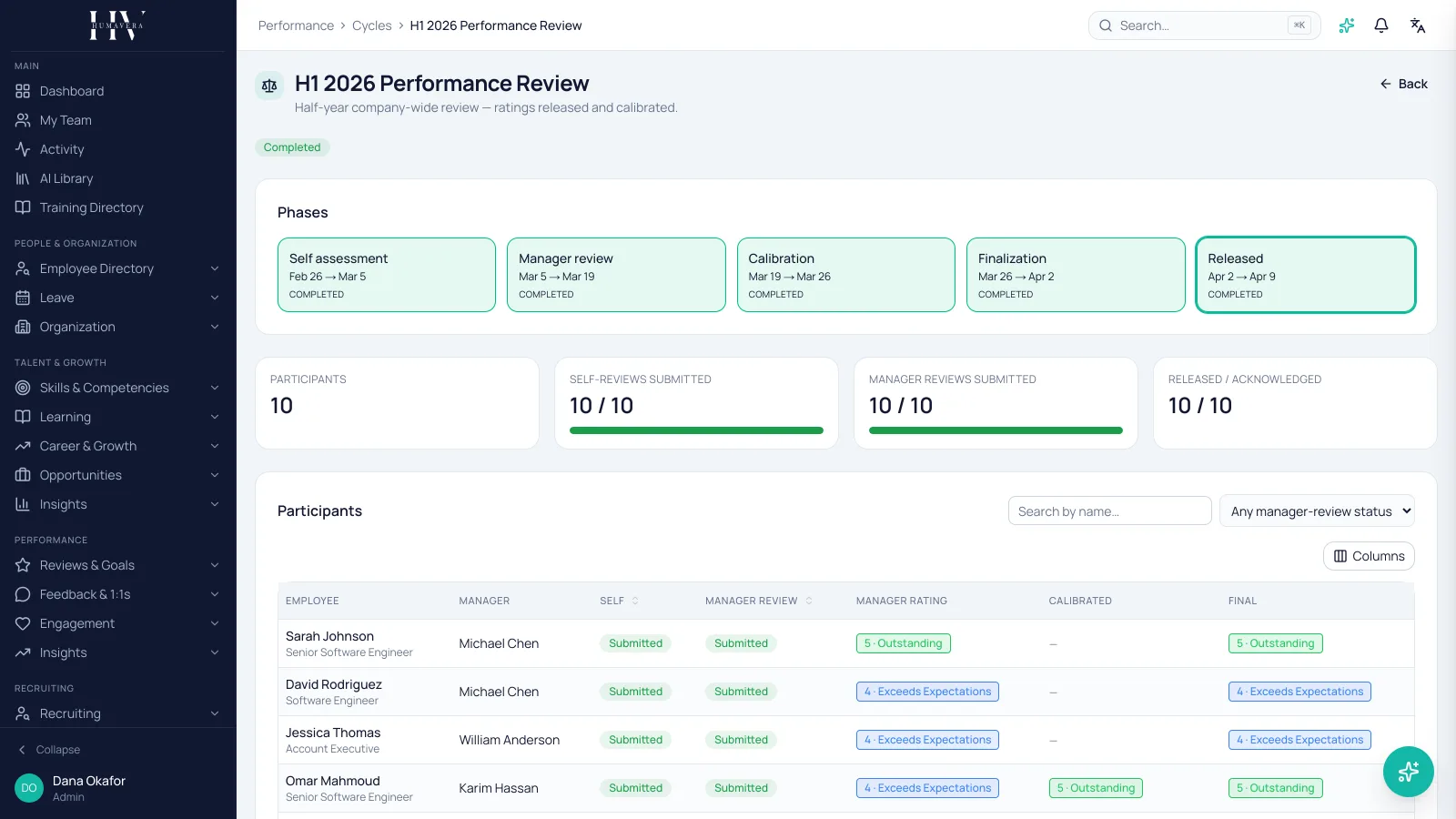Click the language translate icon
The width and height of the screenshot is (1456, 819).
(x=1418, y=25)
